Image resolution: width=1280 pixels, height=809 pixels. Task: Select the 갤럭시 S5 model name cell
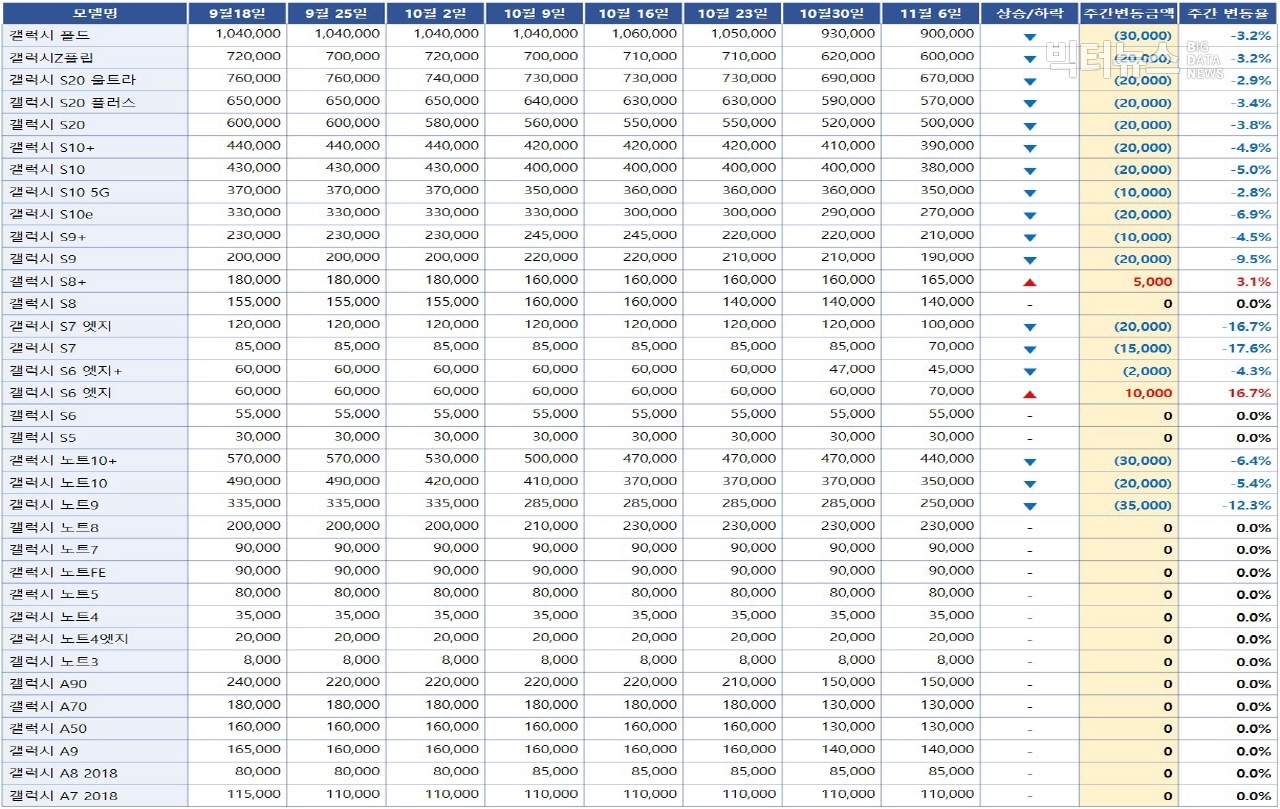tap(94, 438)
